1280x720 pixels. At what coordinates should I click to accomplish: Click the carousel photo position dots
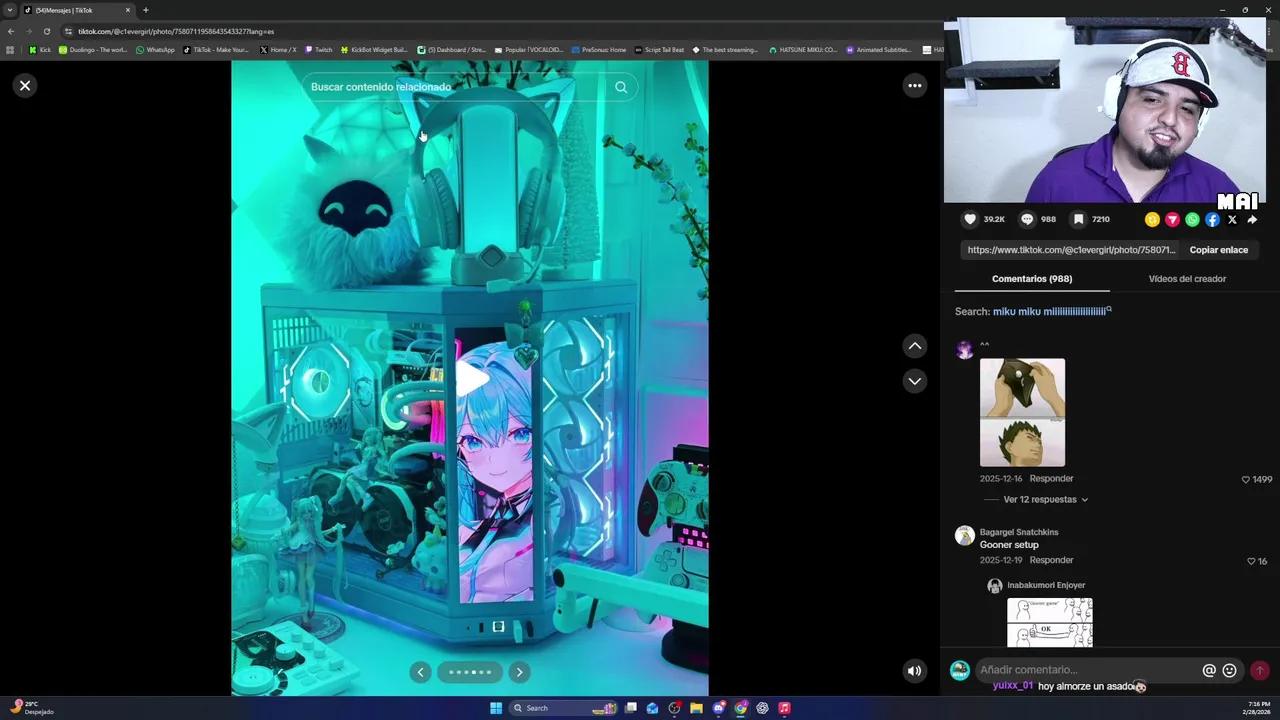(x=470, y=672)
